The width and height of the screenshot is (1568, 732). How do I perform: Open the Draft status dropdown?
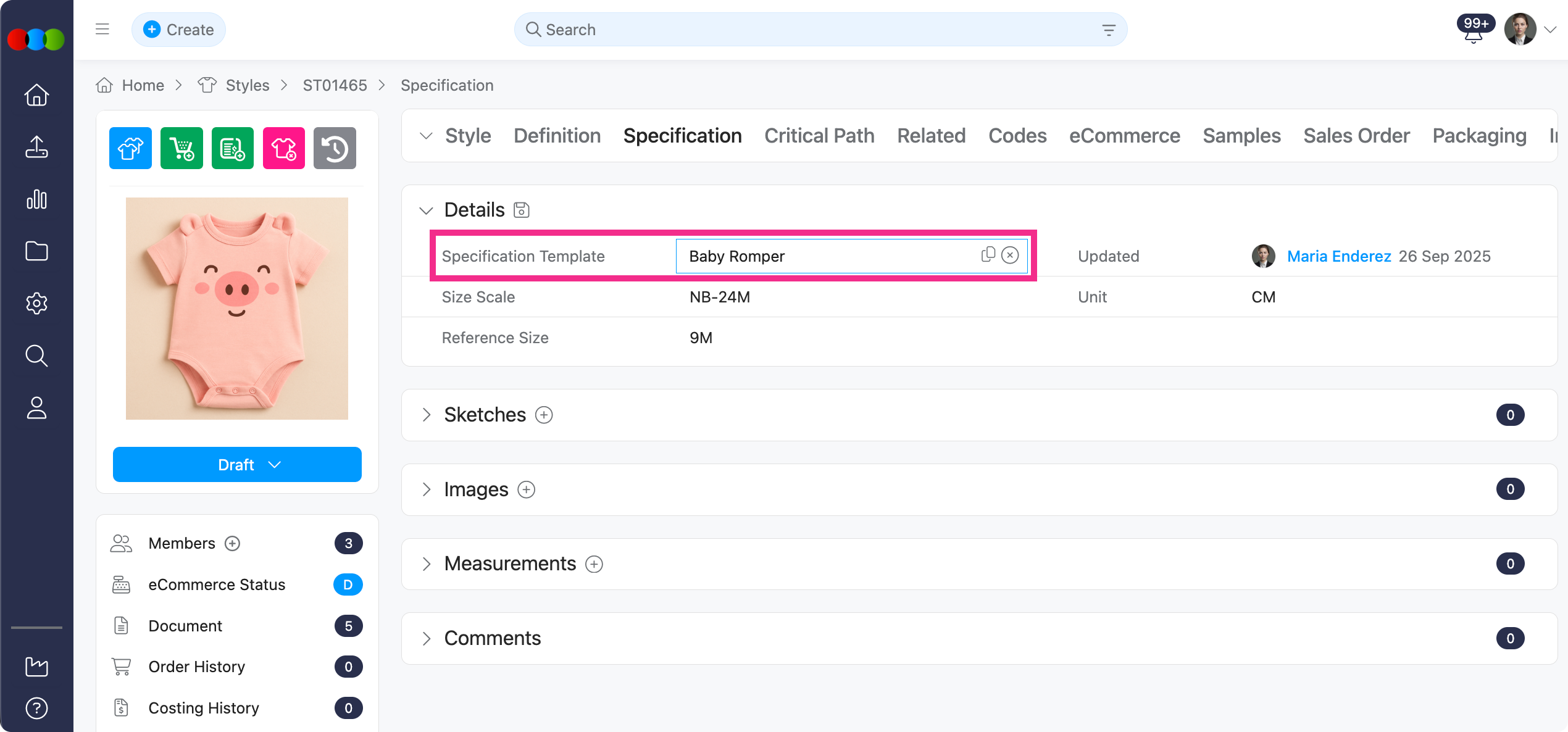tap(237, 465)
